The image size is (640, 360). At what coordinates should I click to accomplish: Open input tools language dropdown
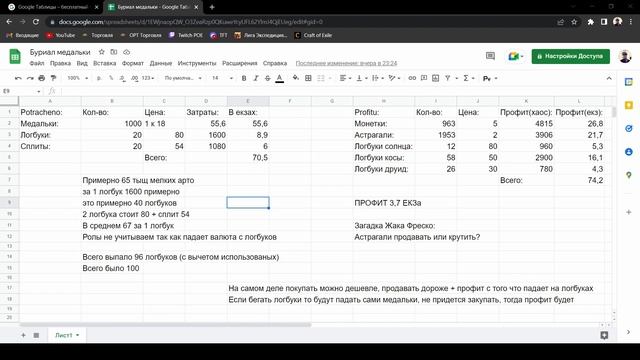pos(490,78)
